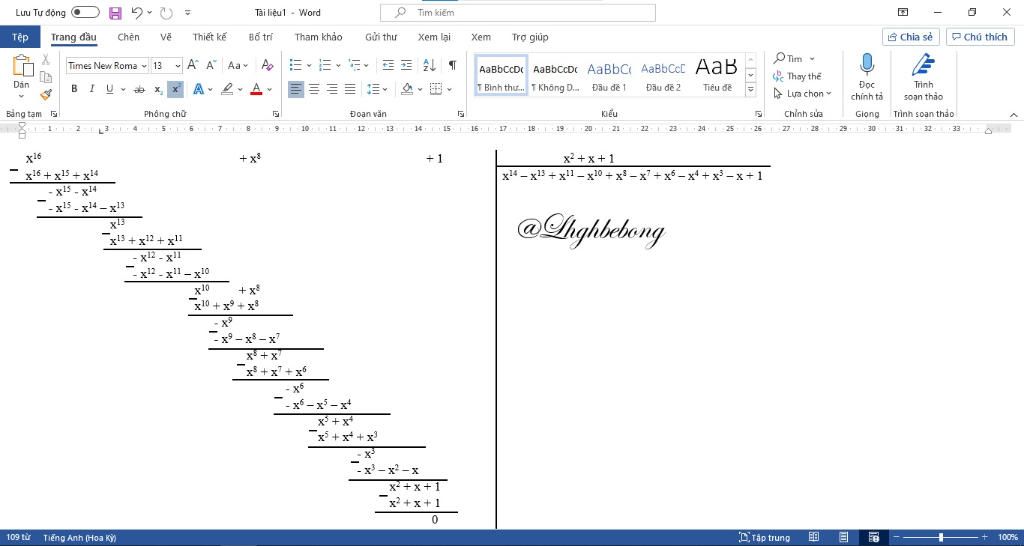Toggle show paragraph marks (¶)
This screenshot has width=1024, height=546.
(452, 65)
